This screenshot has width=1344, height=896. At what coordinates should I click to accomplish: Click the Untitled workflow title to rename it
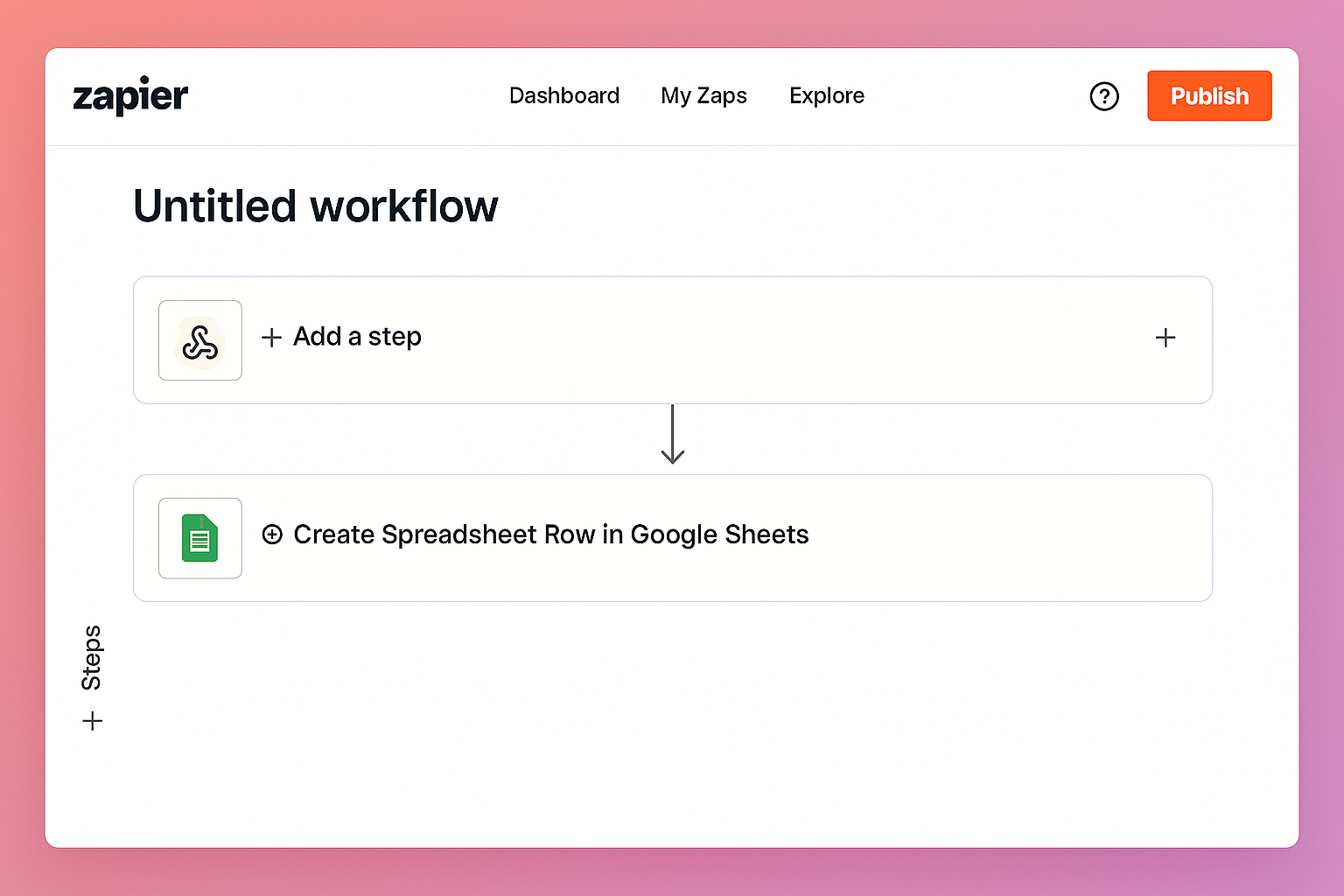pos(315,206)
